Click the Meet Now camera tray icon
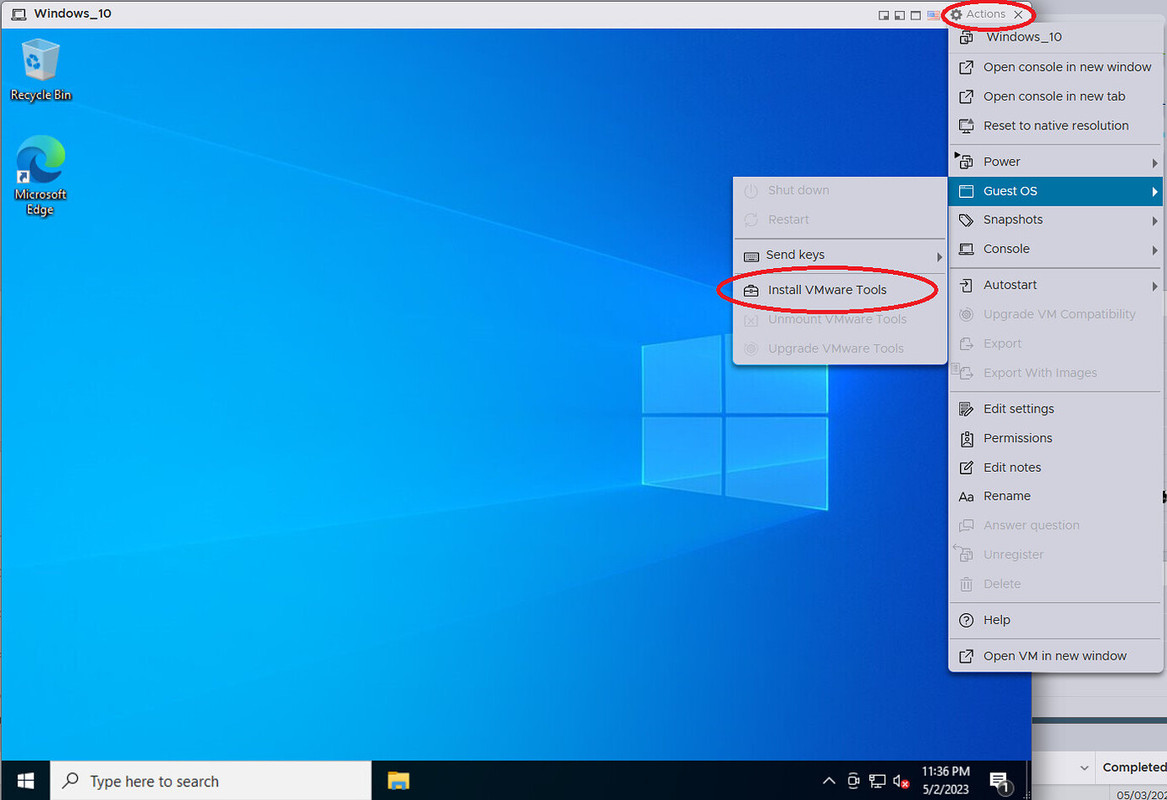 [x=853, y=781]
